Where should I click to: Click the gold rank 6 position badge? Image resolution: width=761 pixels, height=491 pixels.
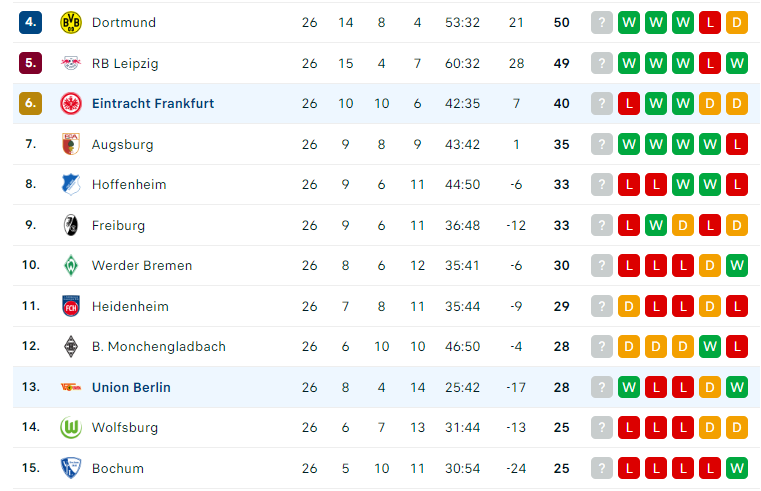point(31,103)
